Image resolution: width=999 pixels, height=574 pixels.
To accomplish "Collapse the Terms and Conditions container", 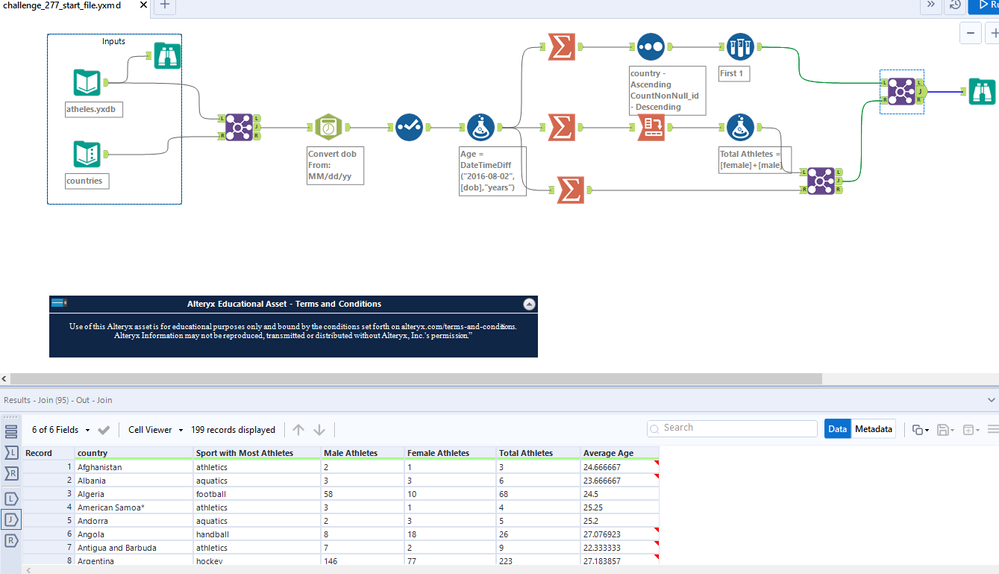I will [529, 305].
